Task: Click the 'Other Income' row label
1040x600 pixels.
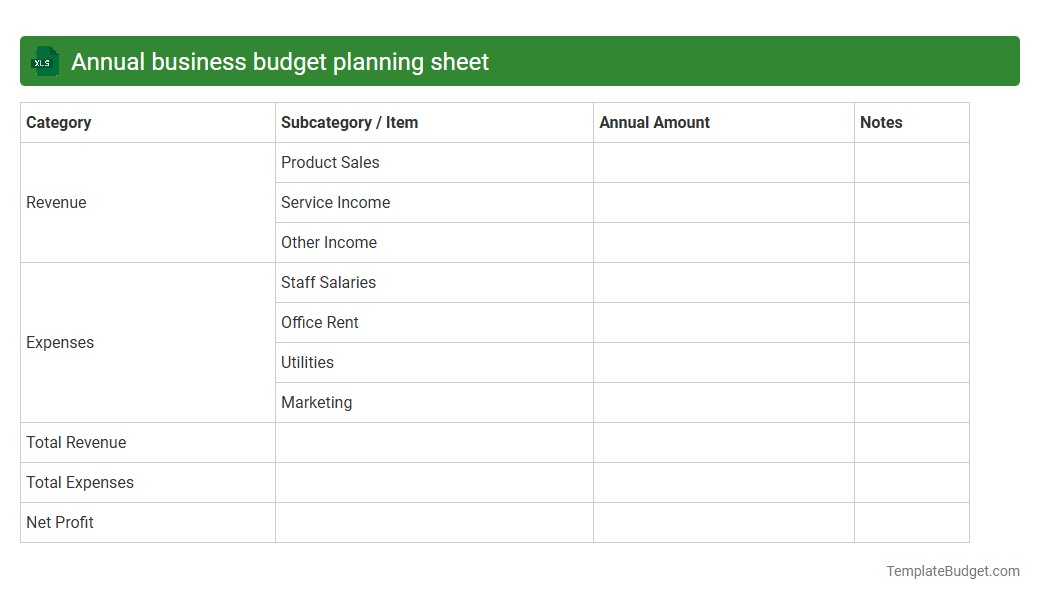Action: (329, 242)
